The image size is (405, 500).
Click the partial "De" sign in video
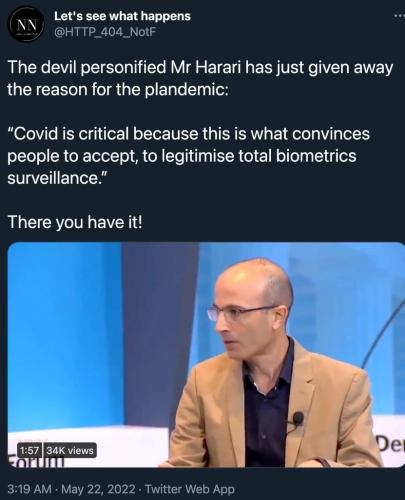(x=391, y=446)
